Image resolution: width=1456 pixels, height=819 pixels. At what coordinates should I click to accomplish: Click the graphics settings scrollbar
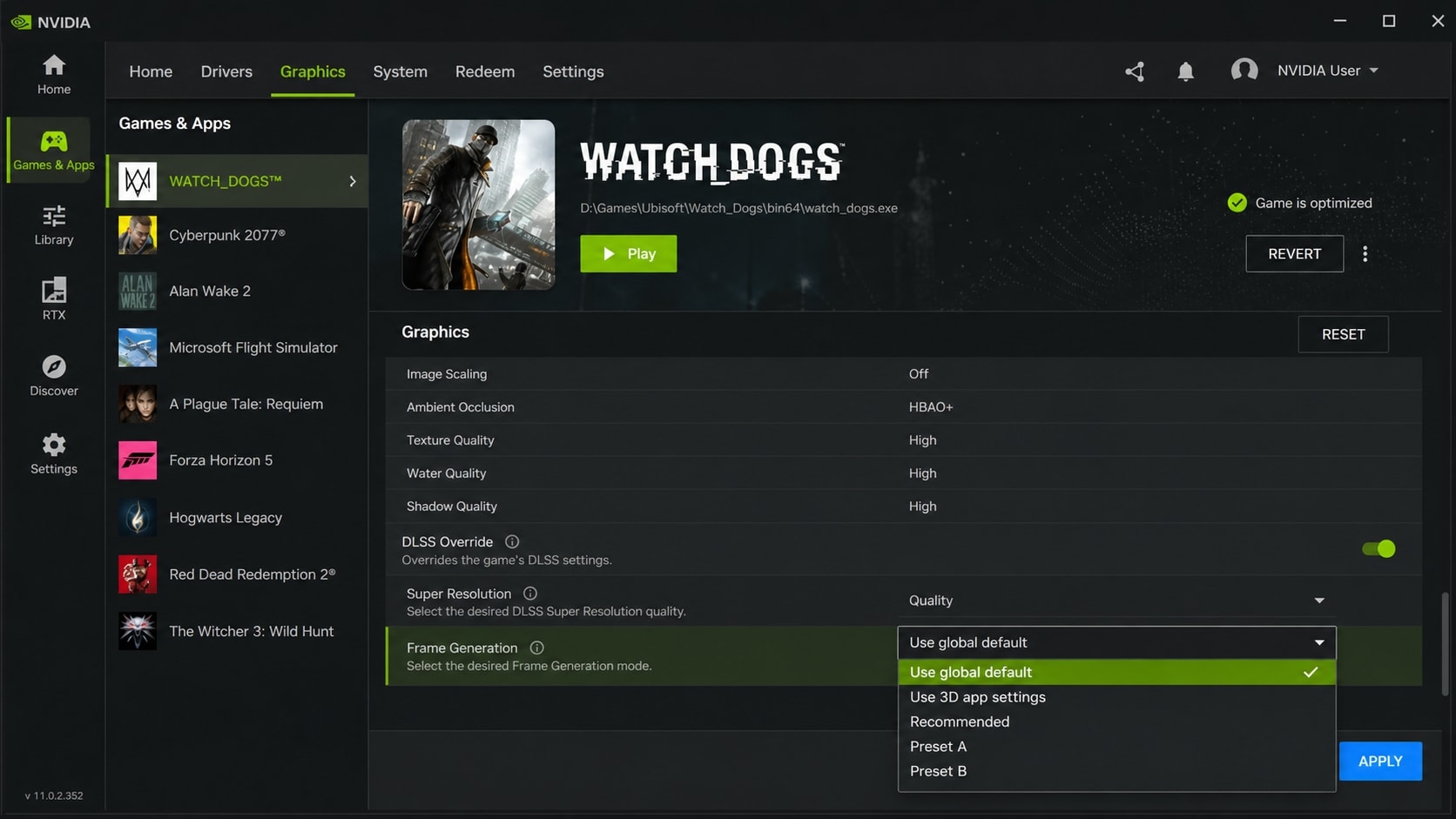click(x=1446, y=644)
